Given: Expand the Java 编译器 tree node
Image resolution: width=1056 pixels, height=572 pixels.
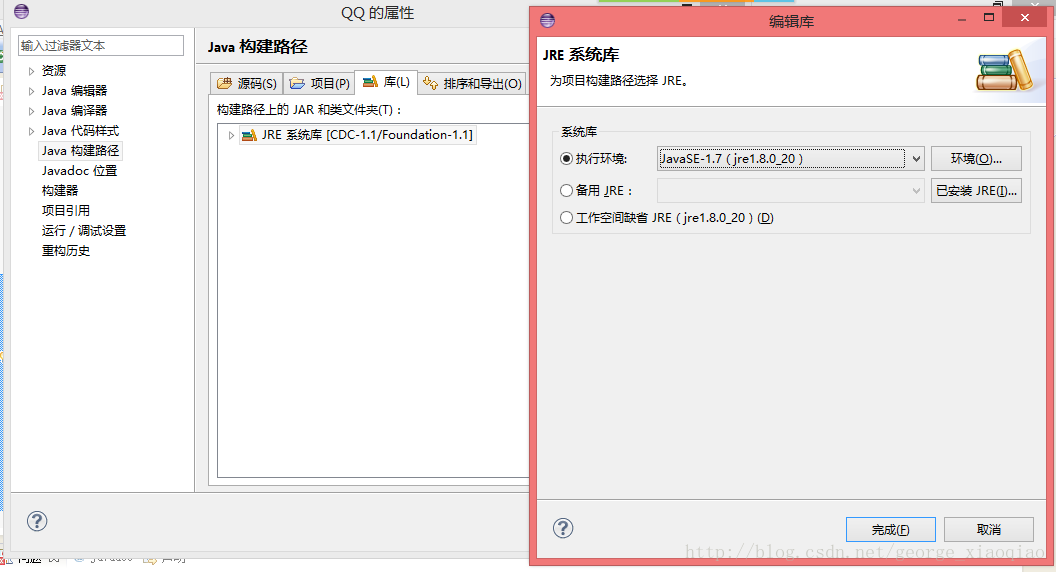Looking at the screenshot, I should tap(31, 111).
